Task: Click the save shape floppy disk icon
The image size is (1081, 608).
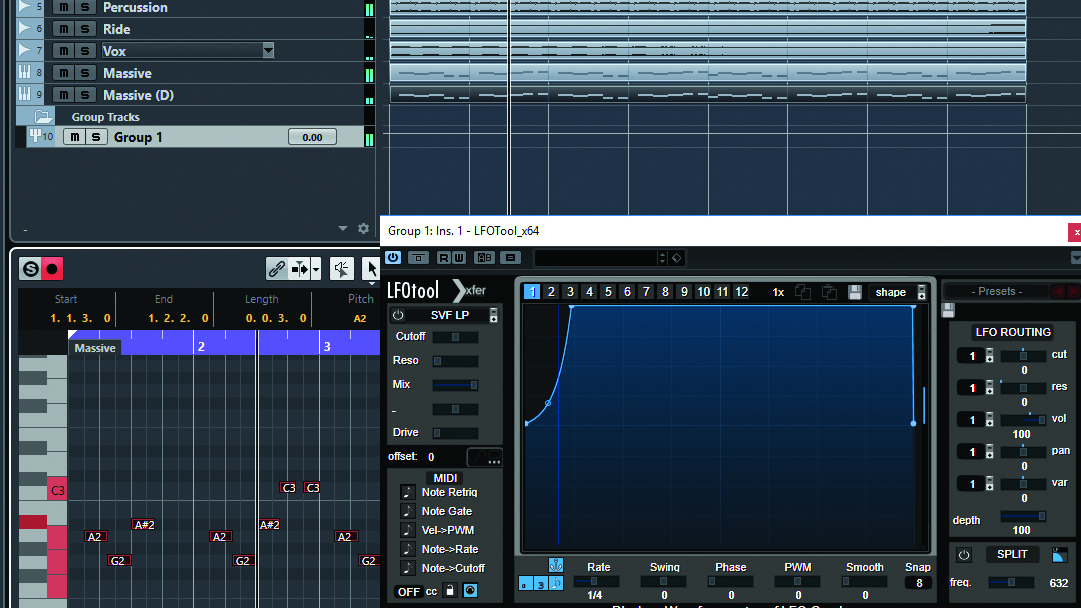Action: 855,292
